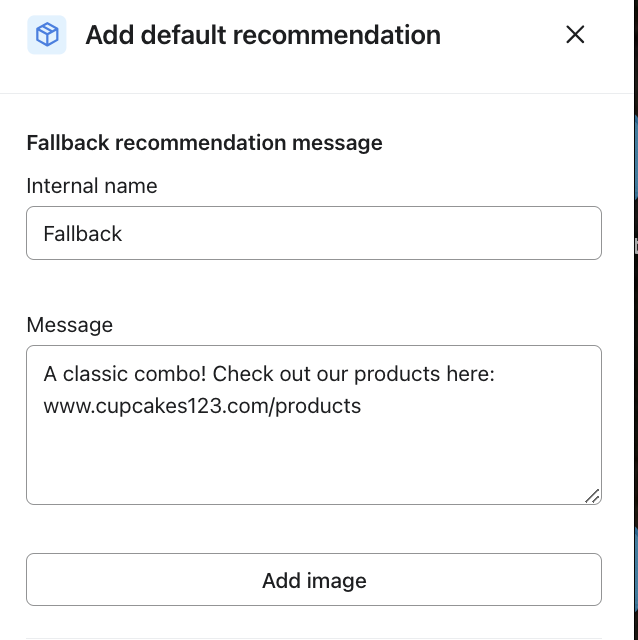Click the "Message" field label

(70, 325)
